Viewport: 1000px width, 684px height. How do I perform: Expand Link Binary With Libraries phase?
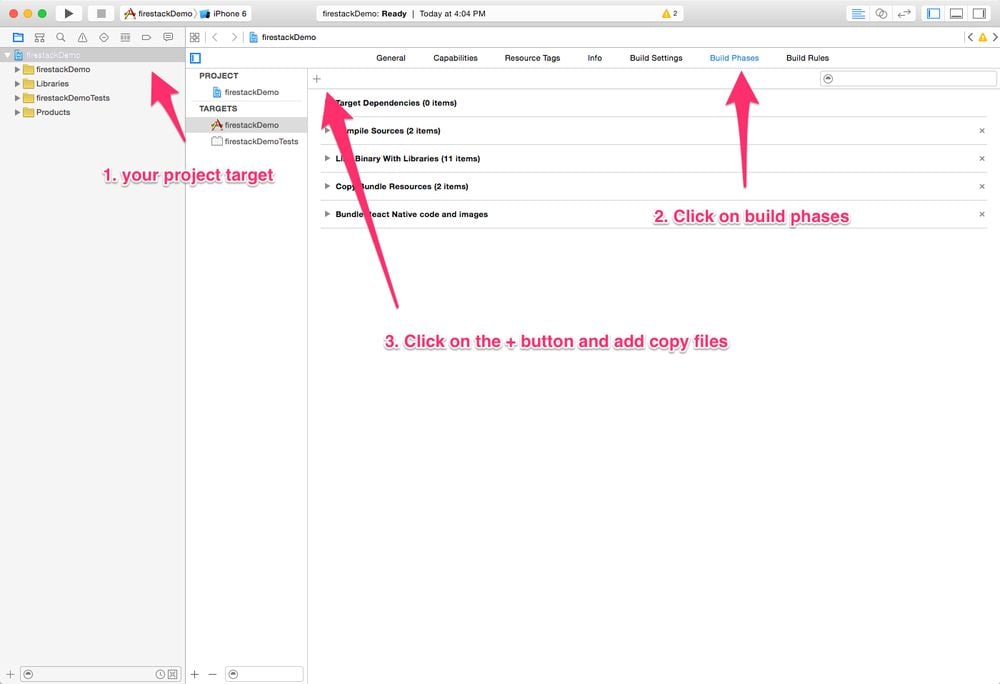pyautogui.click(x=327, y=159)
